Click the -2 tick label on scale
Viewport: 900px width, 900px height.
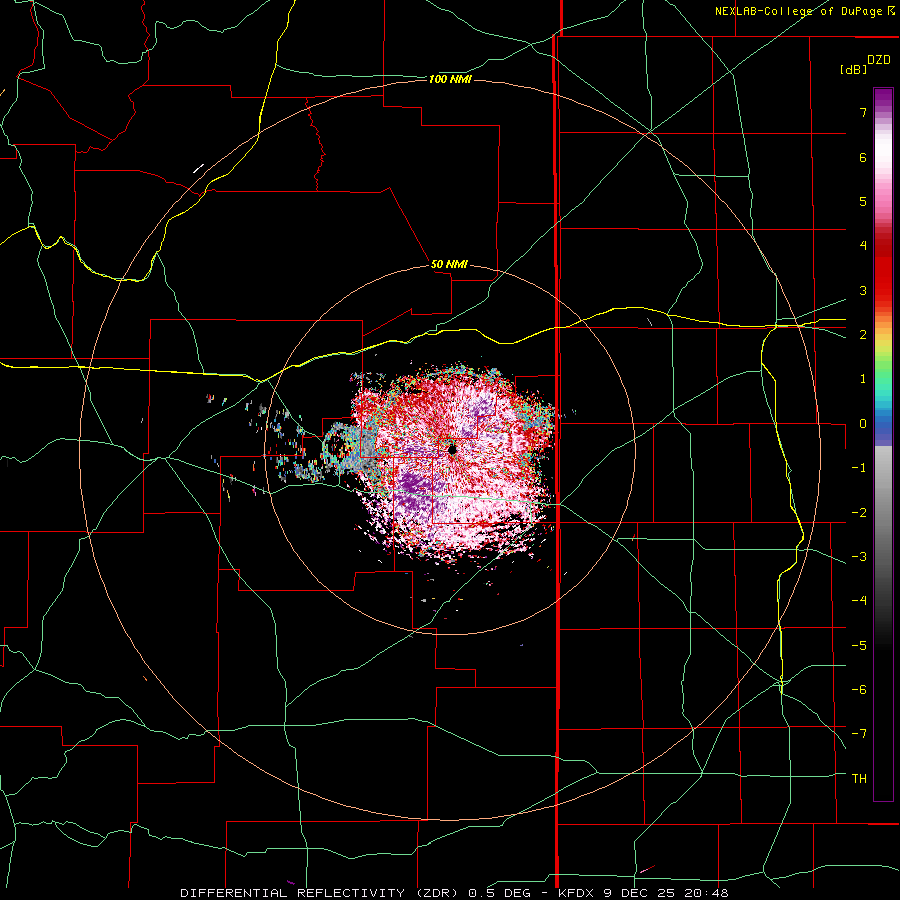[x=859, y=513]
